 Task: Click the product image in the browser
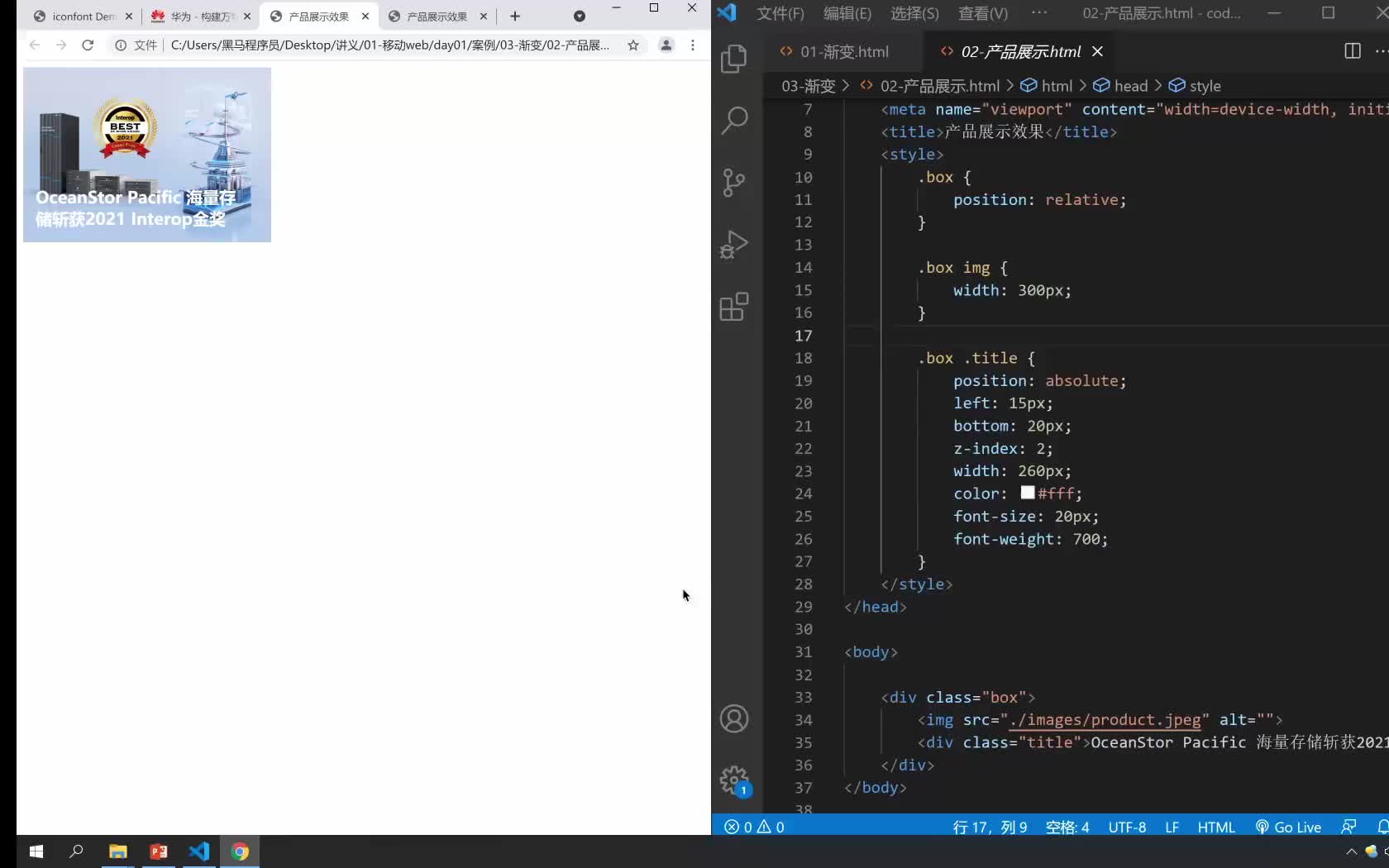pos(147,155)
